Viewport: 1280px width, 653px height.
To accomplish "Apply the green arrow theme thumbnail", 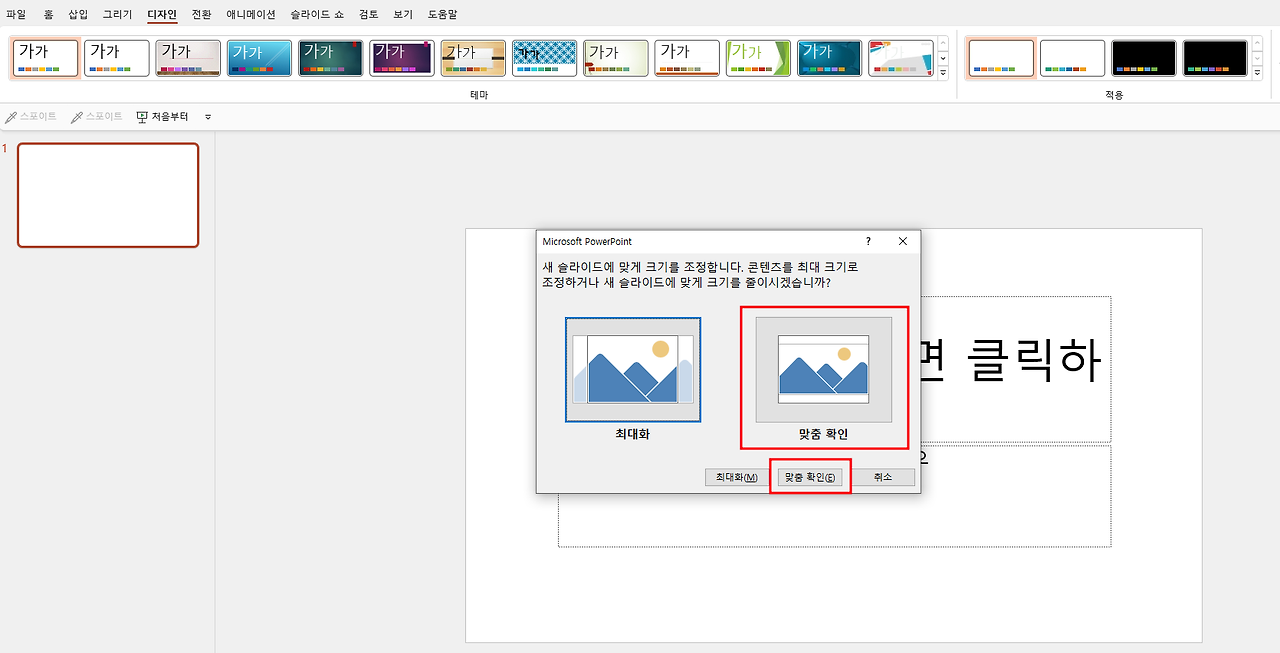I will (x=758, y=58).
